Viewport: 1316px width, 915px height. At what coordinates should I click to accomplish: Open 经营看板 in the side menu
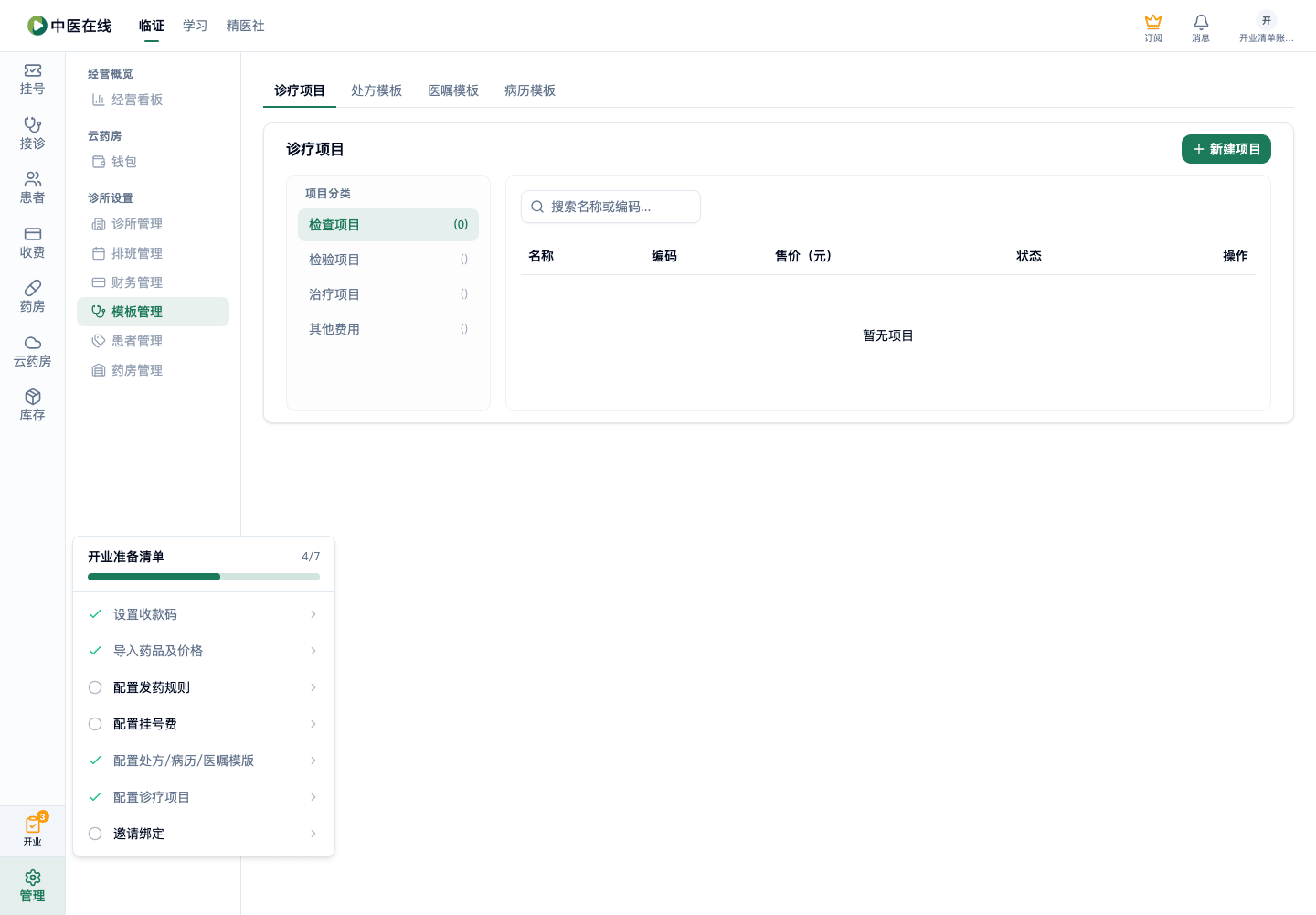click(153, 100)
